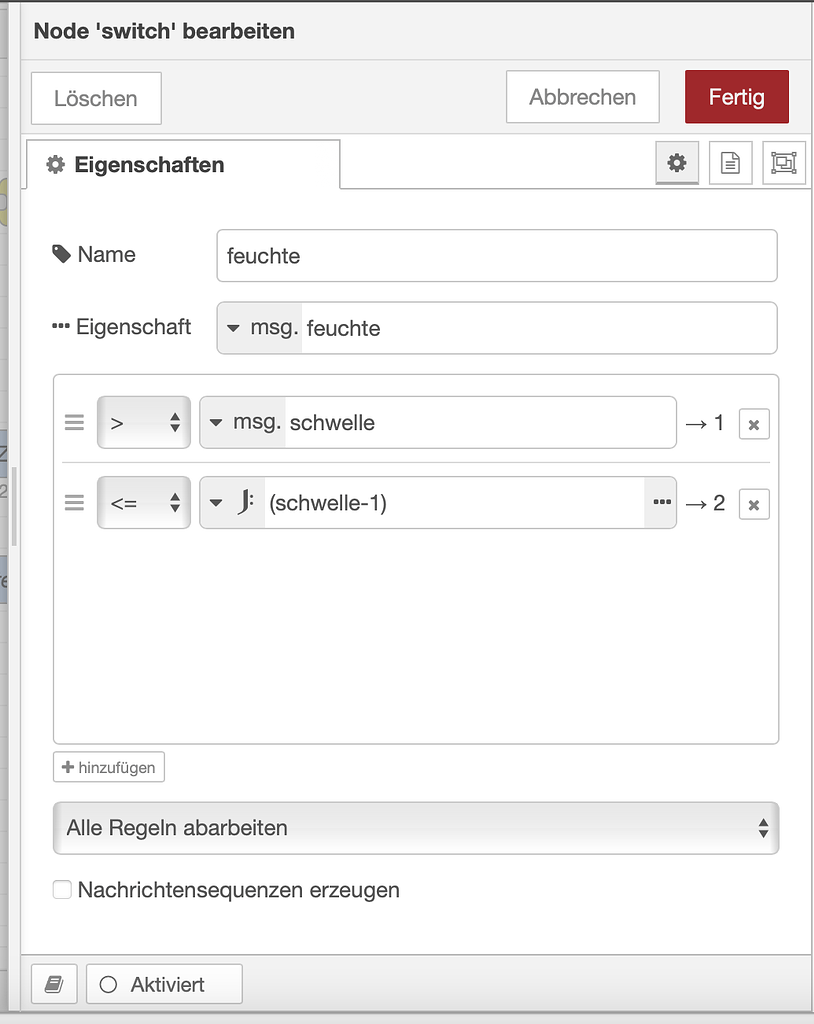Viewport: 814px width, 1024px height.
Task: Click the drag handle of the first rule
Action: point(74,422)
